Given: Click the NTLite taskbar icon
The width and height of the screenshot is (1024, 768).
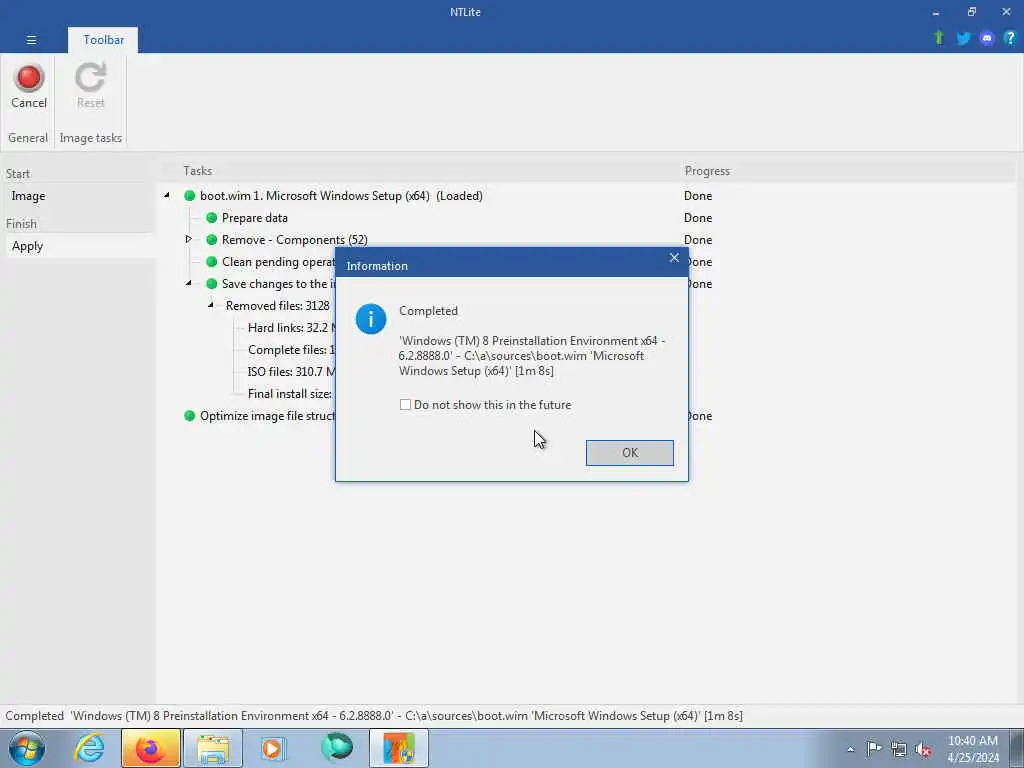Looking at the screenshot, I should point(399,748).
